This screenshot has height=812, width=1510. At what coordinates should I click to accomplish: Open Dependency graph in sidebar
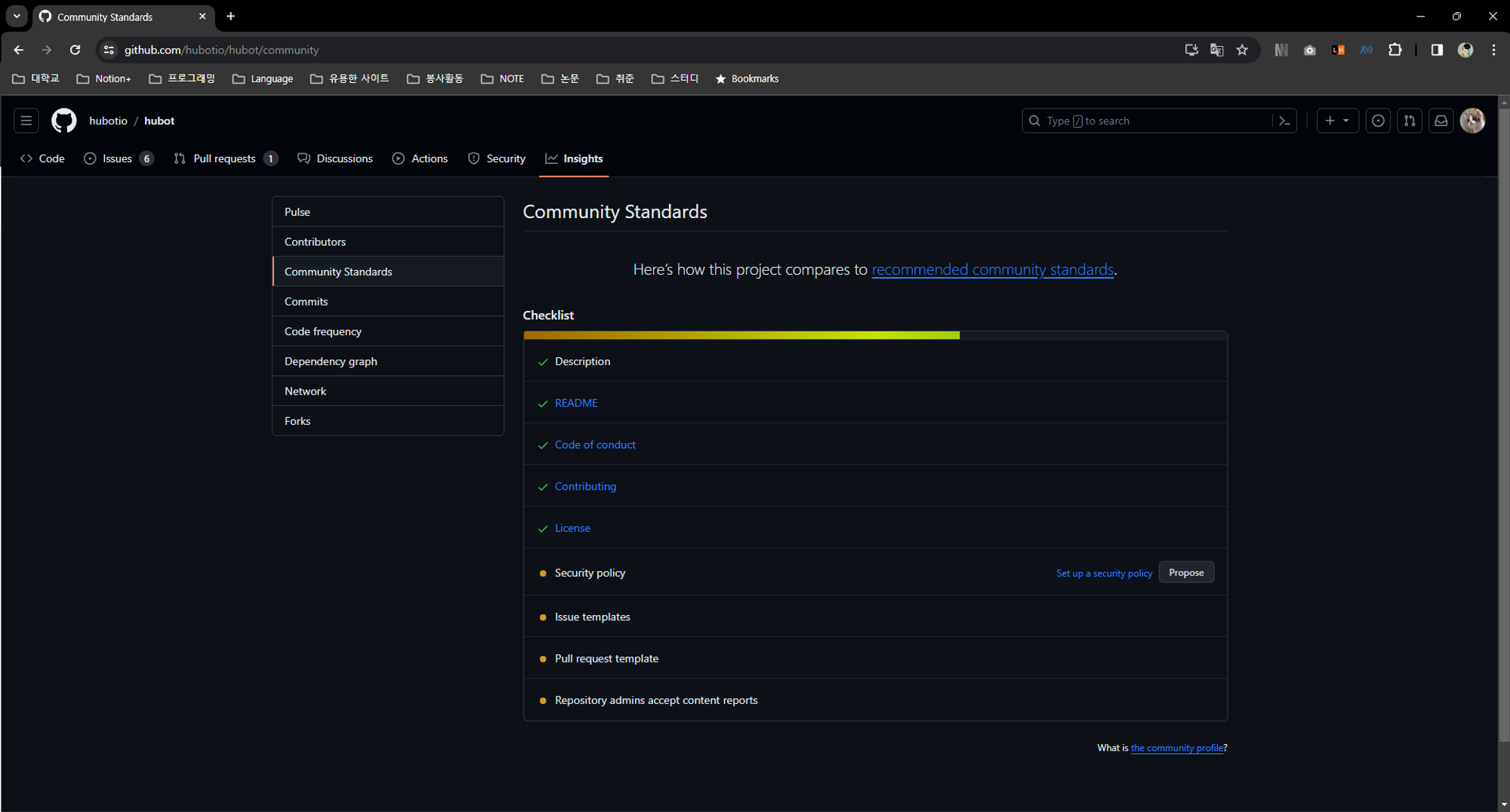coord(388,361)
